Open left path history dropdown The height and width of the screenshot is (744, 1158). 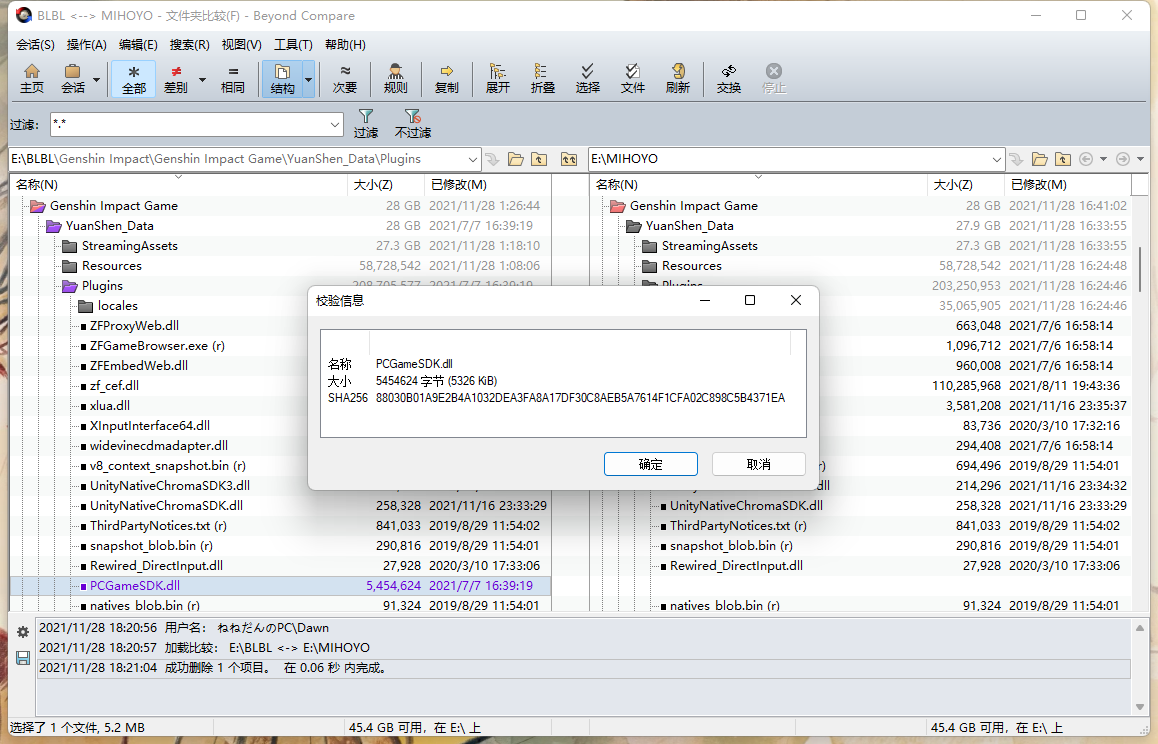click(473, 160)
